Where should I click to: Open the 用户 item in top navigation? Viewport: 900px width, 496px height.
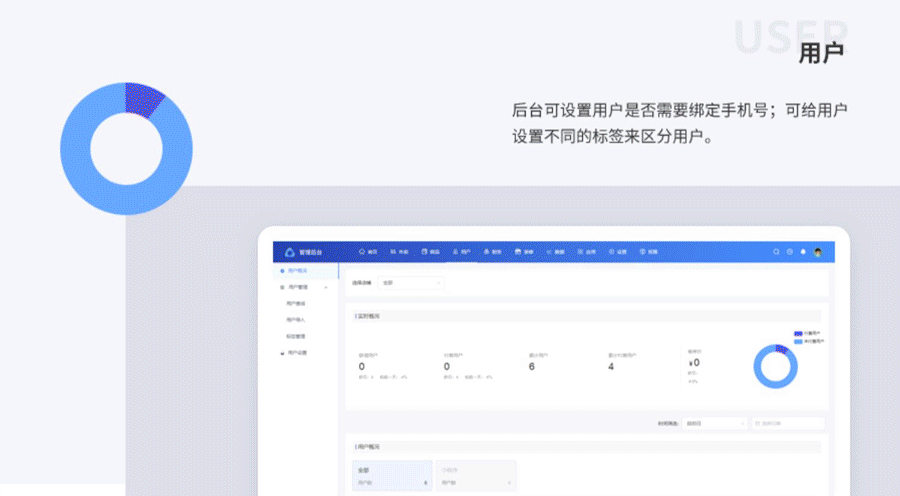[x=461, y=251]
